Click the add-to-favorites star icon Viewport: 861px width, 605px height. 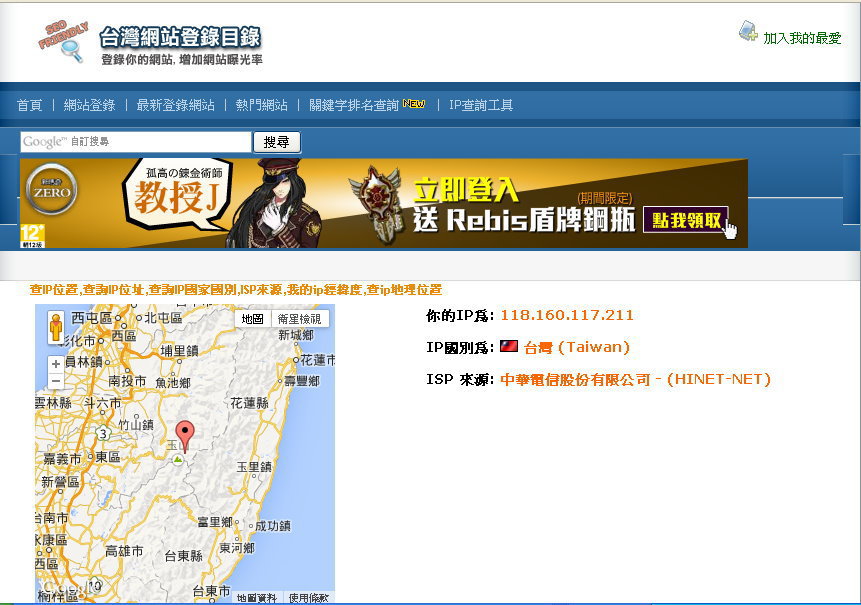[x=747, y=31]
